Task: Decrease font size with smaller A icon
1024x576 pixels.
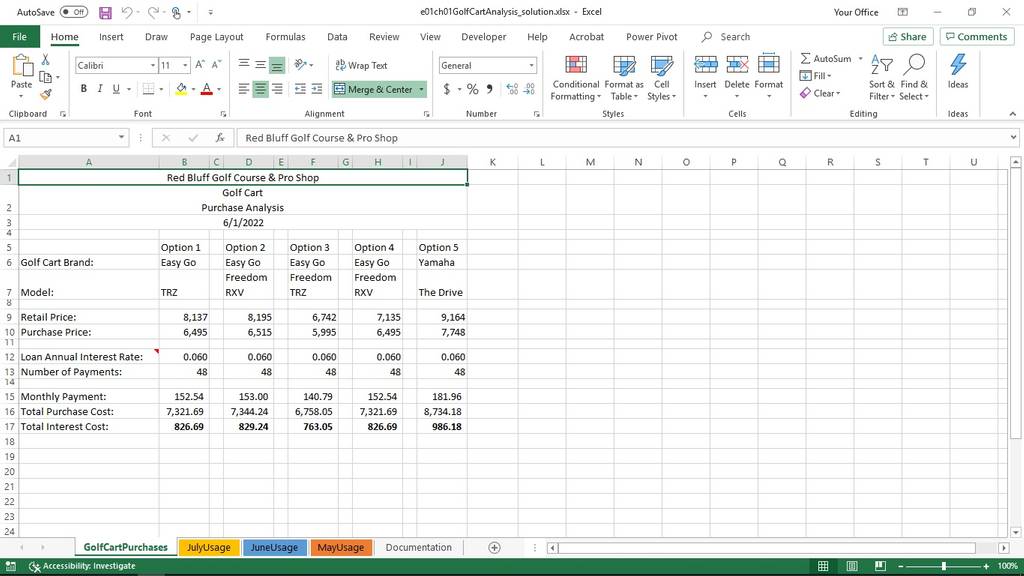Action: pyautogui.click(x=216, y=65)
